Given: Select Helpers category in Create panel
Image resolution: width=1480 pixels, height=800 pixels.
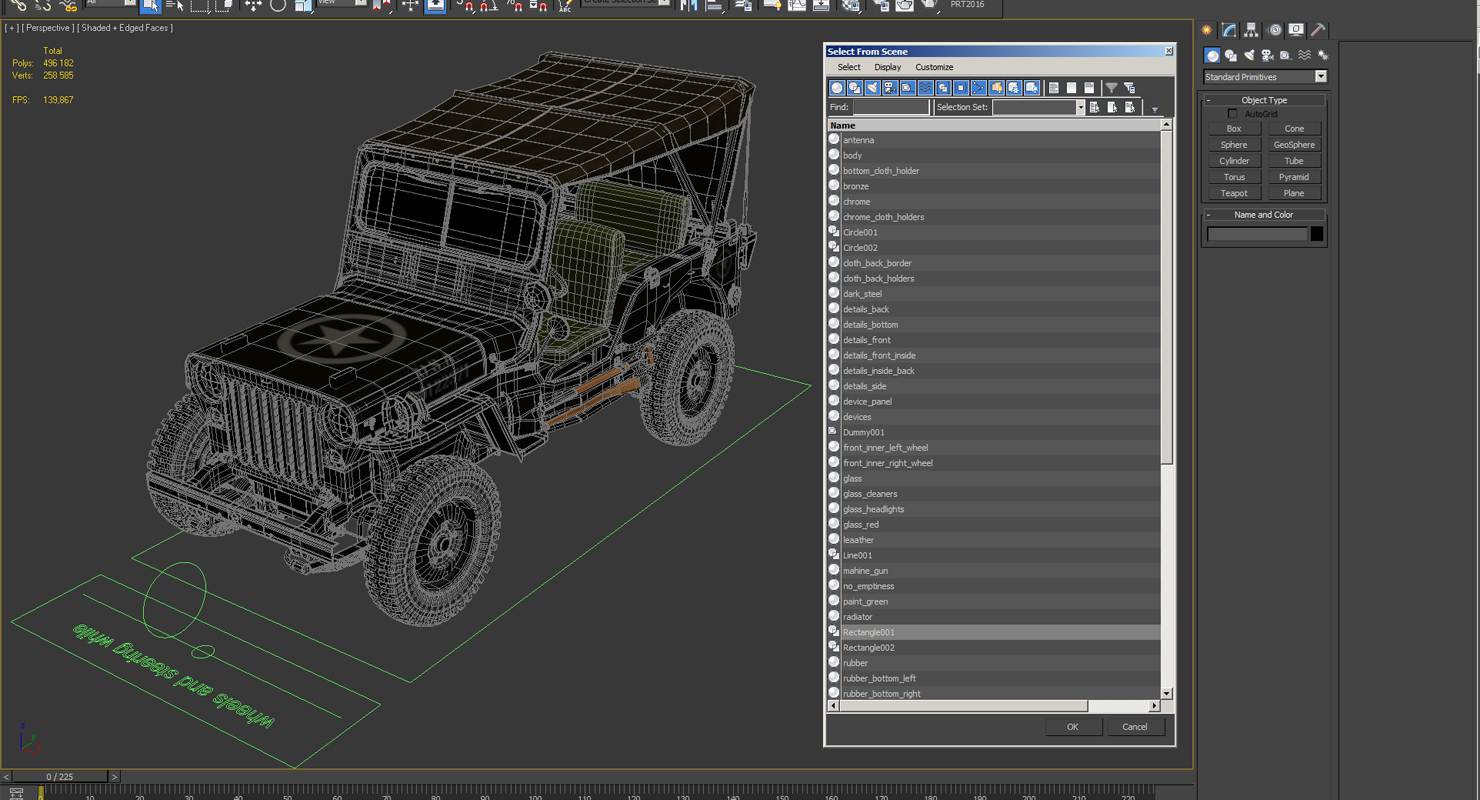Looking at the screenshot, I should coord(1285,56).
